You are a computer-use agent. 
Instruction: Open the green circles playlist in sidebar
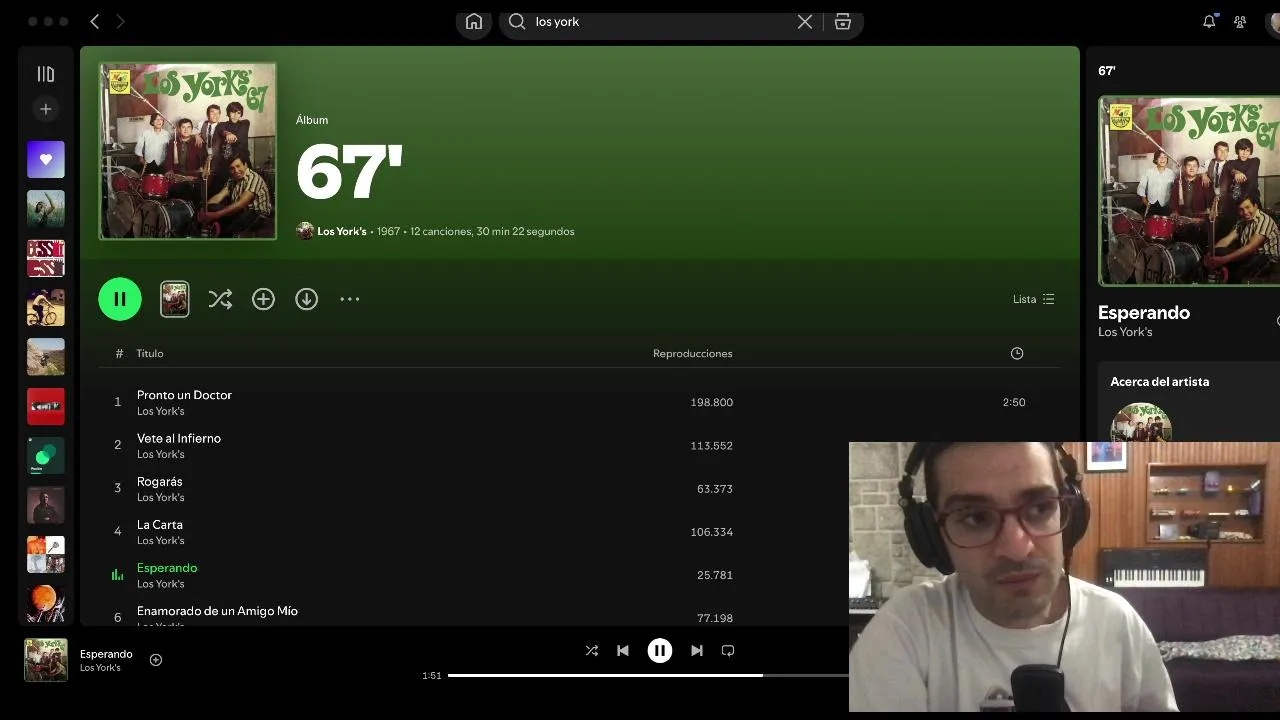[x=46, y=456]
